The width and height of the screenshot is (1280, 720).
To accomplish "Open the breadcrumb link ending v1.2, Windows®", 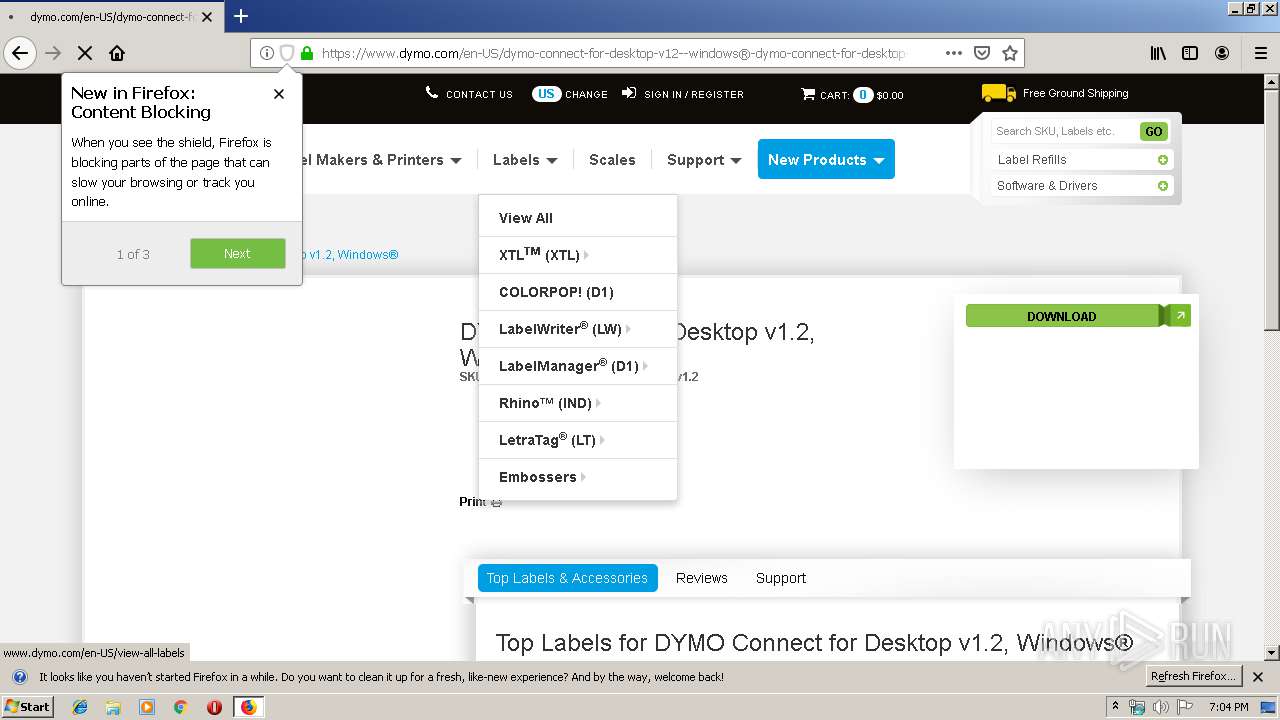I will [348, 254].
